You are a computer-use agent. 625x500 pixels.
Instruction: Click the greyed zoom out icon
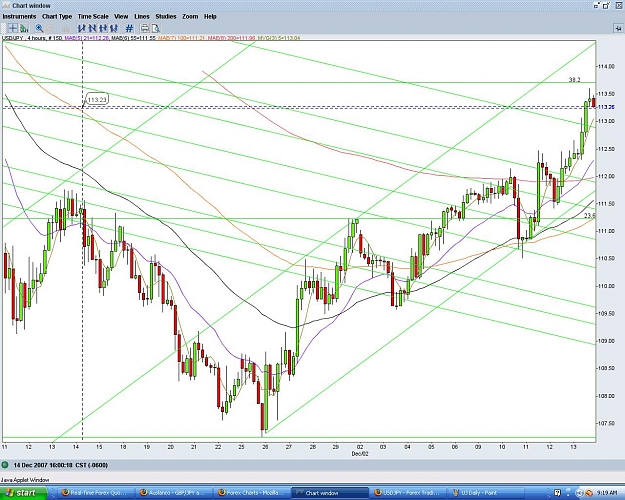(50, 28)
